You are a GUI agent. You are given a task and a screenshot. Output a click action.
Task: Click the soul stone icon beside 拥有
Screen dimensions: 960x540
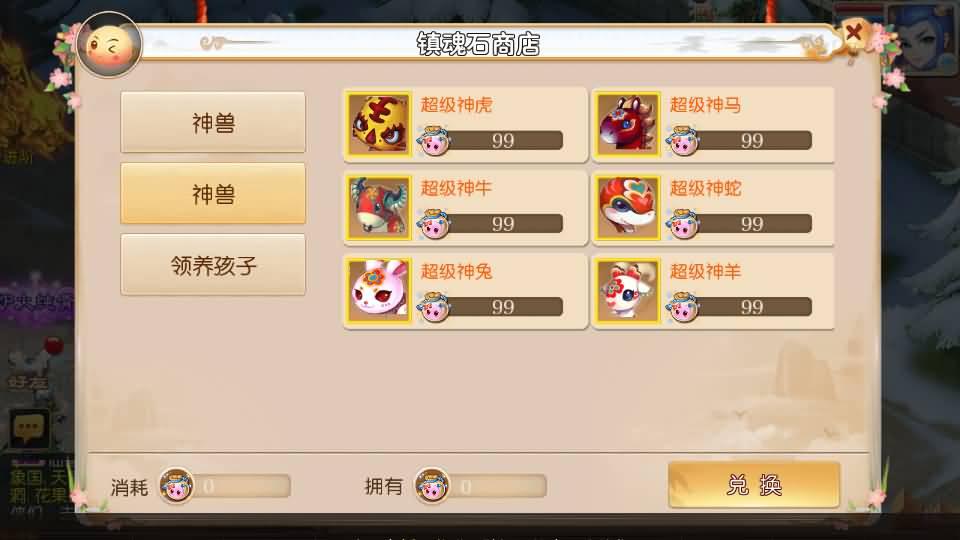[432, 486]
